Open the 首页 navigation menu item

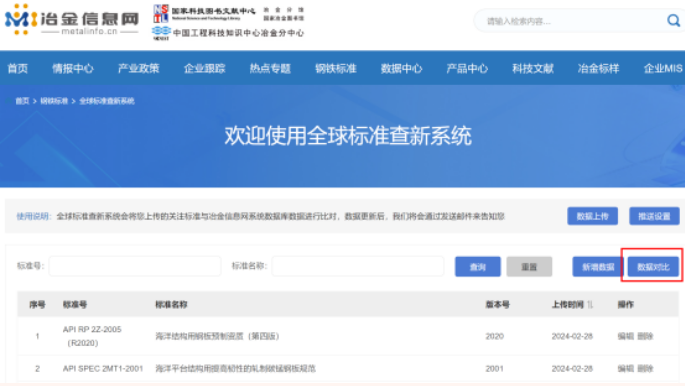coord(18,68)
